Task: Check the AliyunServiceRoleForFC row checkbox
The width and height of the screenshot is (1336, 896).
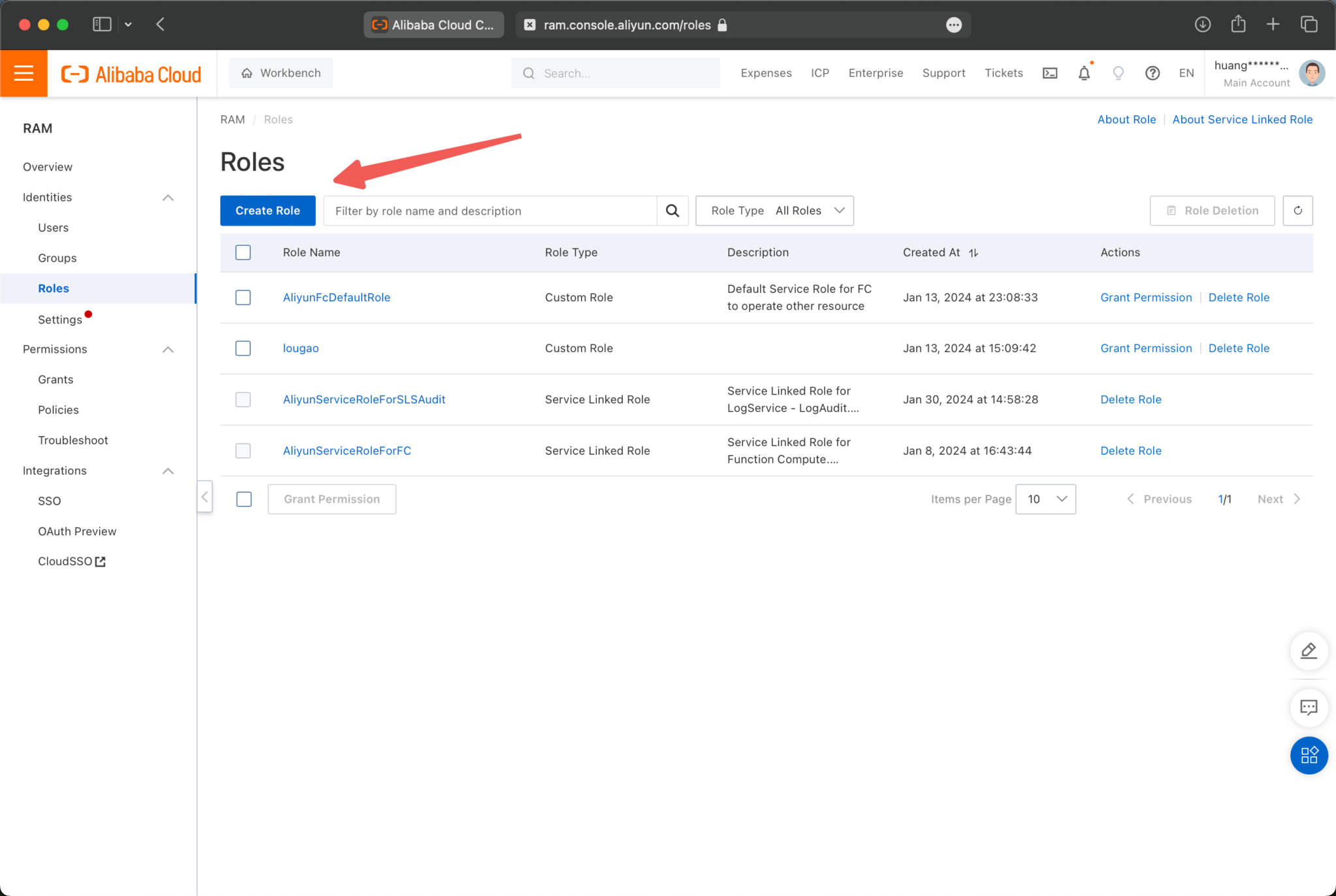Action: pos(243,451)
